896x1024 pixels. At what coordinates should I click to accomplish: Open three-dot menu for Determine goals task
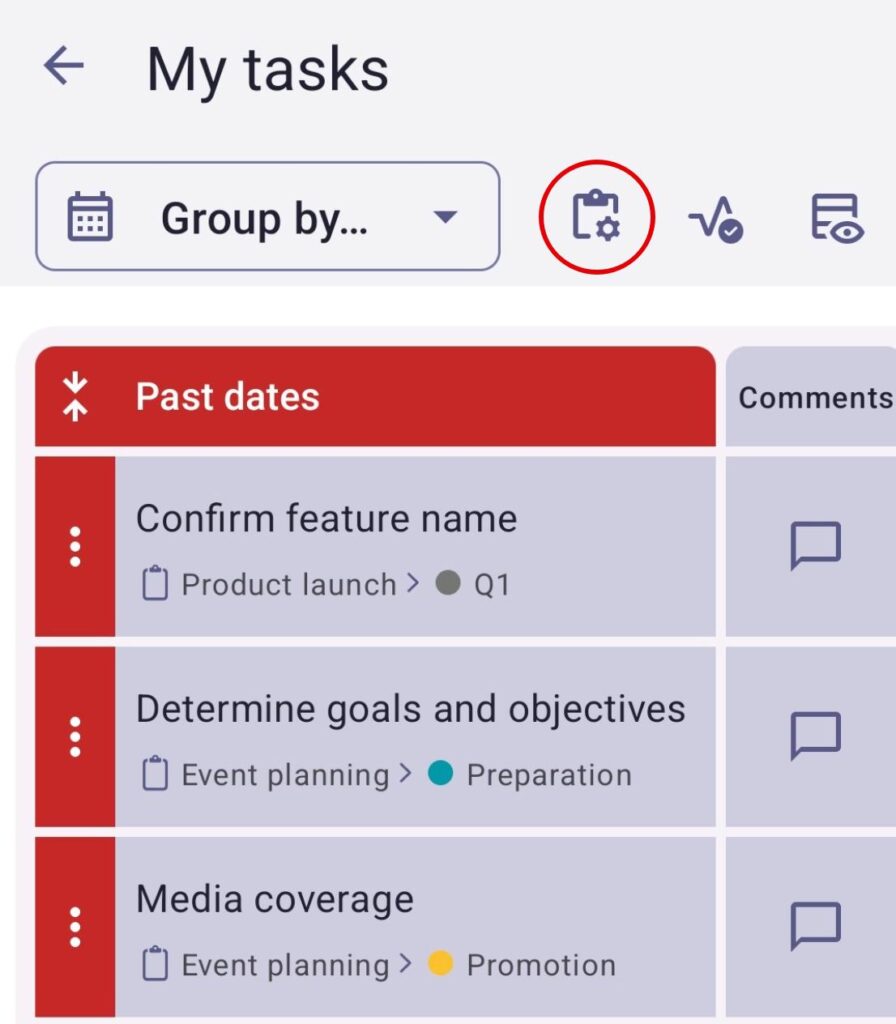coord(75,737)
